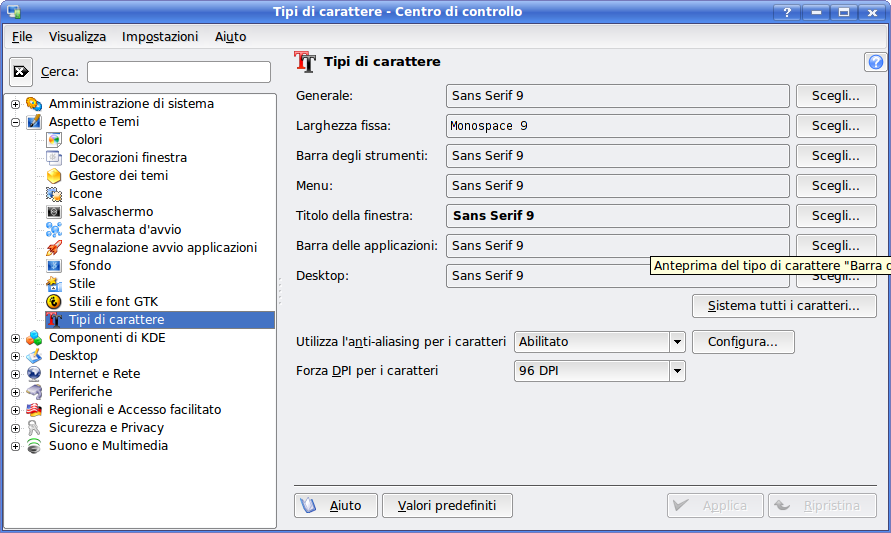891x533 pixels.
Task: Click Scegli for the Generale font
Action: point(835,96)
